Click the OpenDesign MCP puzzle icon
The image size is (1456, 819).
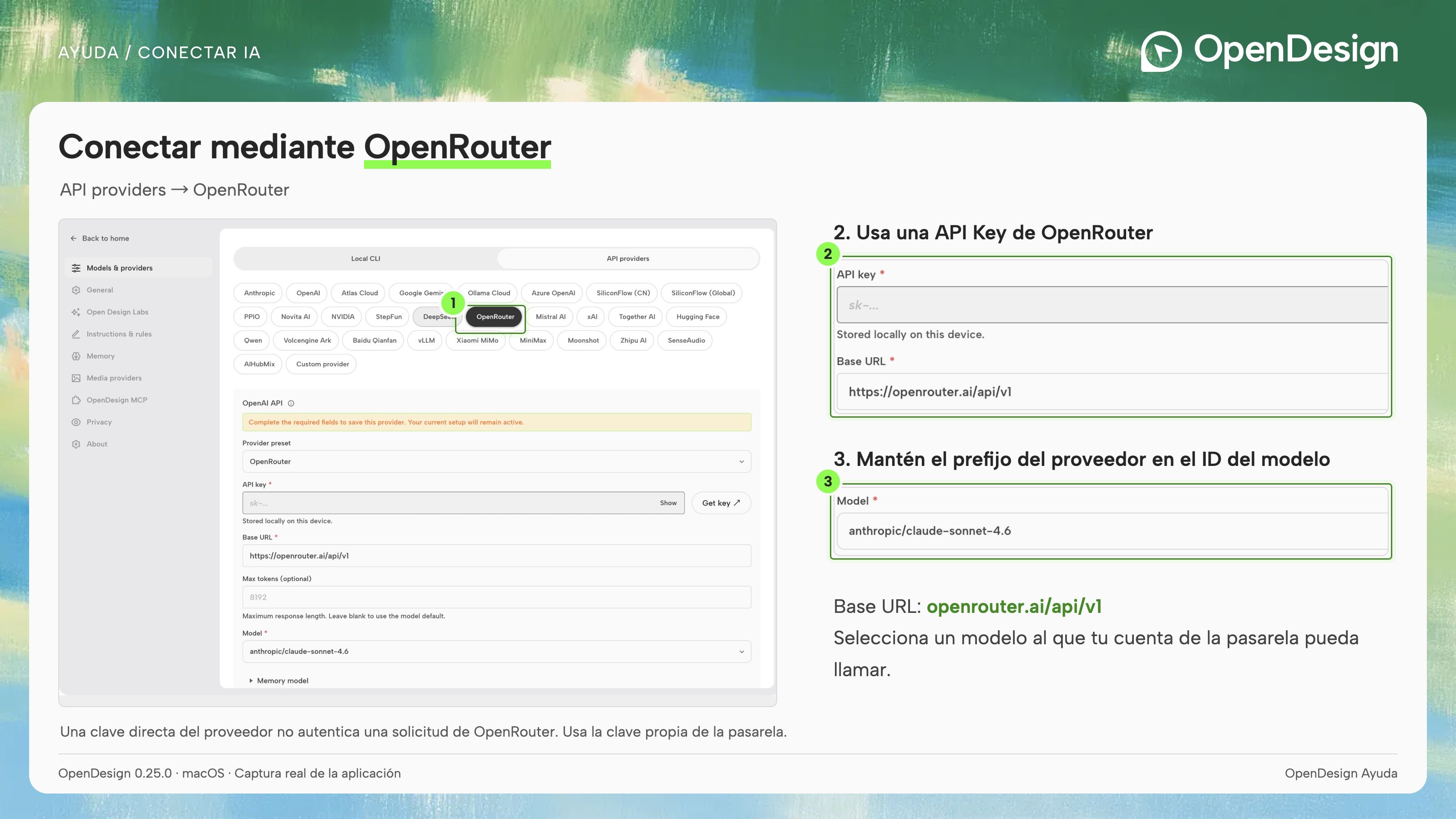tap(76, 400)
